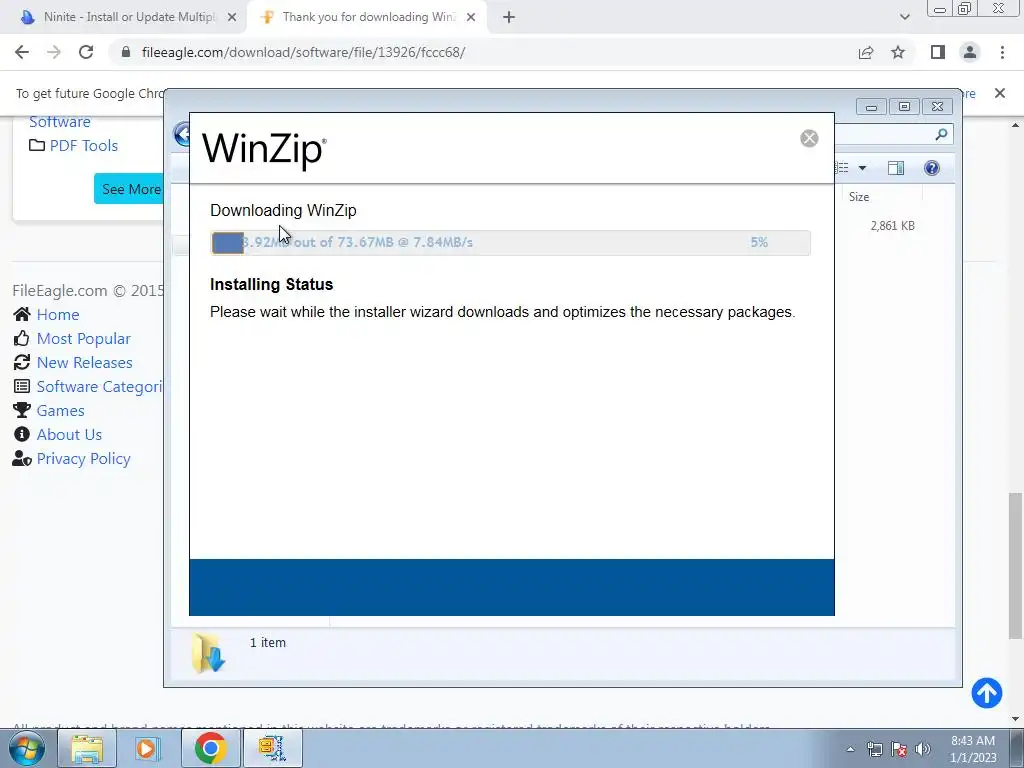Open Software Categories link
Viewport: 1024px width, 768px height.
pos(99,387)
